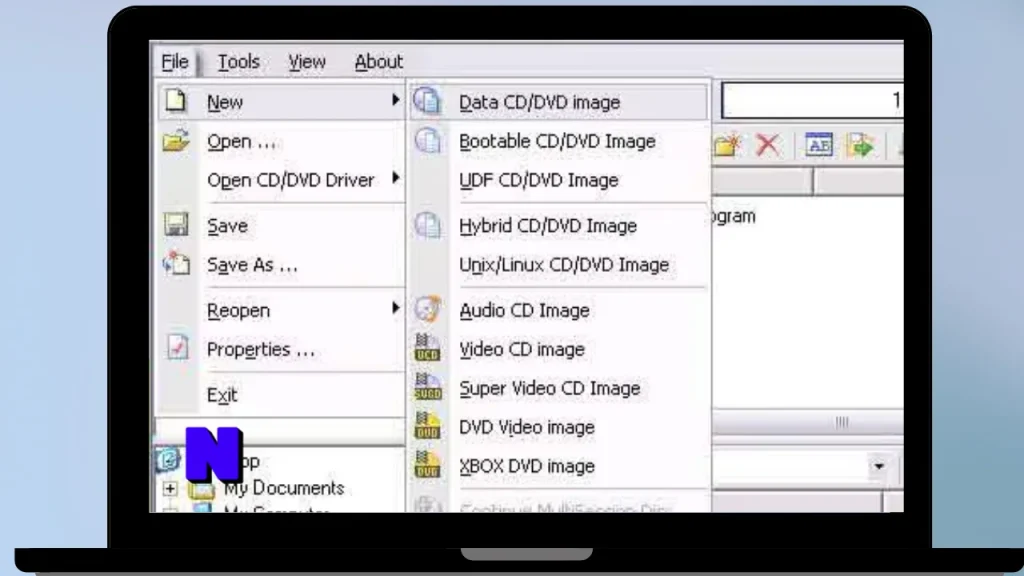Select New in the File menu
This screenshot has width=1024, height=576.
(x=281, y=102)
